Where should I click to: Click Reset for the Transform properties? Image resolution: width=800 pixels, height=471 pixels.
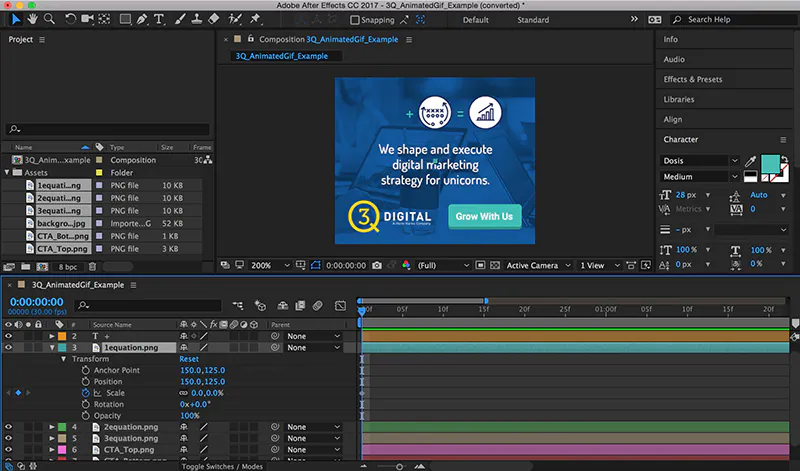189,359
